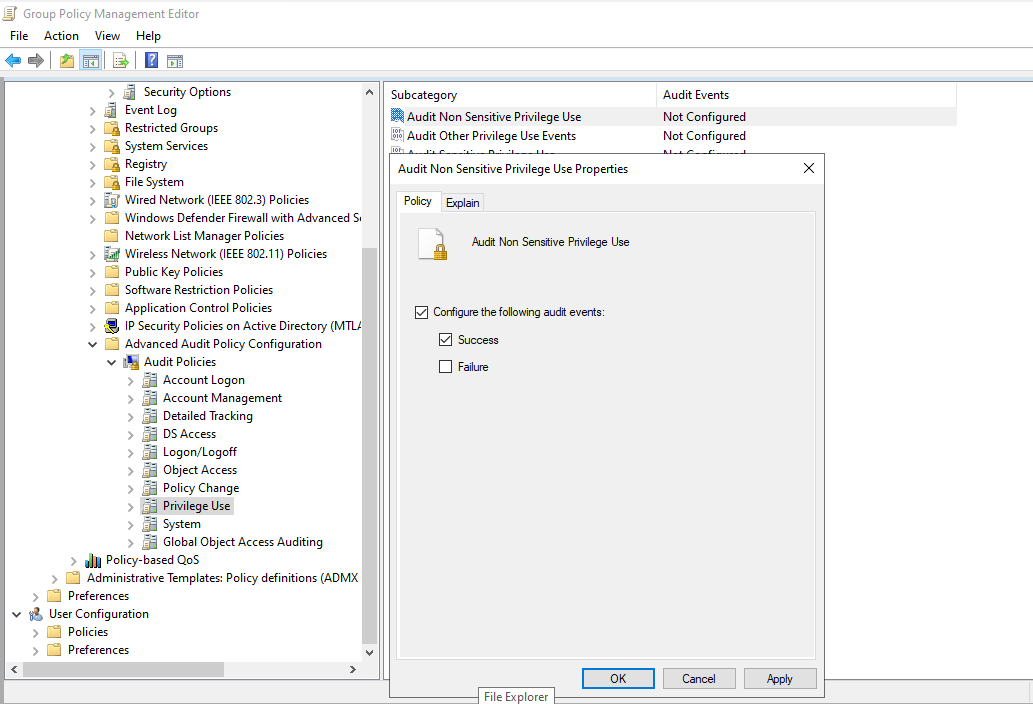Select Network List Manager Policies item
The image size is (1033, 704).
click(204, 236)
